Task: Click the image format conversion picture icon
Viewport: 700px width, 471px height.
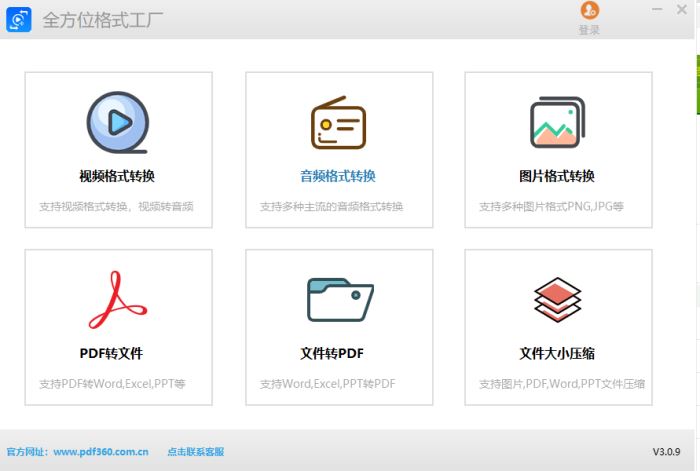Action: point(558,122)
